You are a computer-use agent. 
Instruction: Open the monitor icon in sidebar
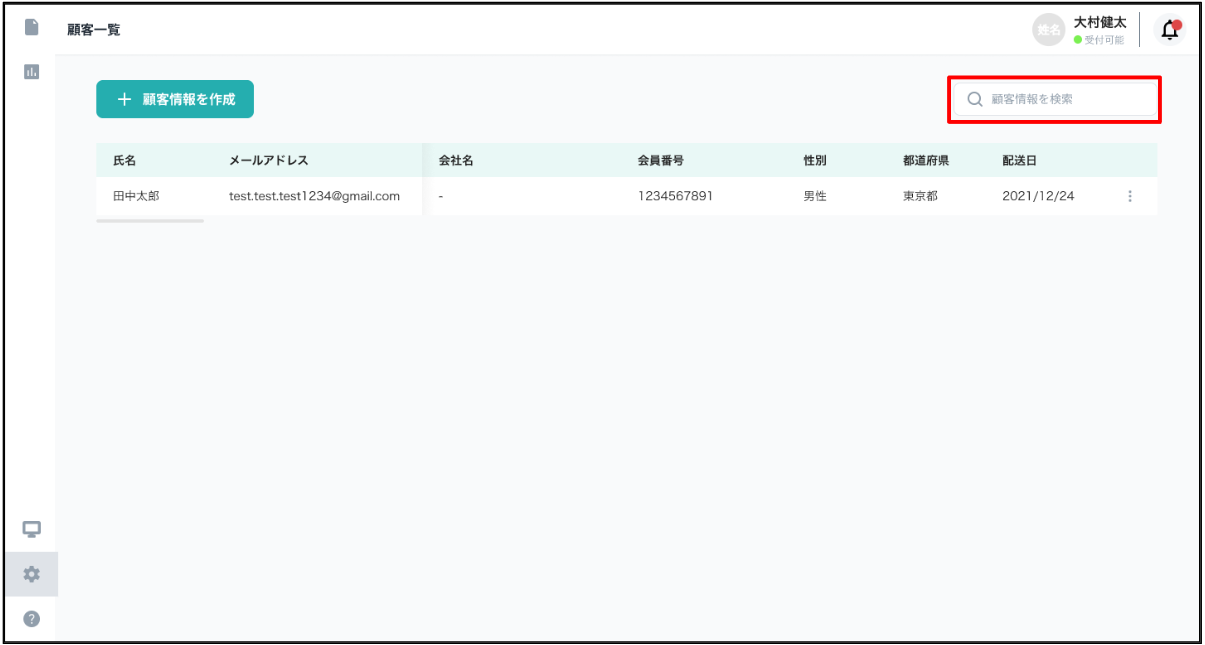31,529
